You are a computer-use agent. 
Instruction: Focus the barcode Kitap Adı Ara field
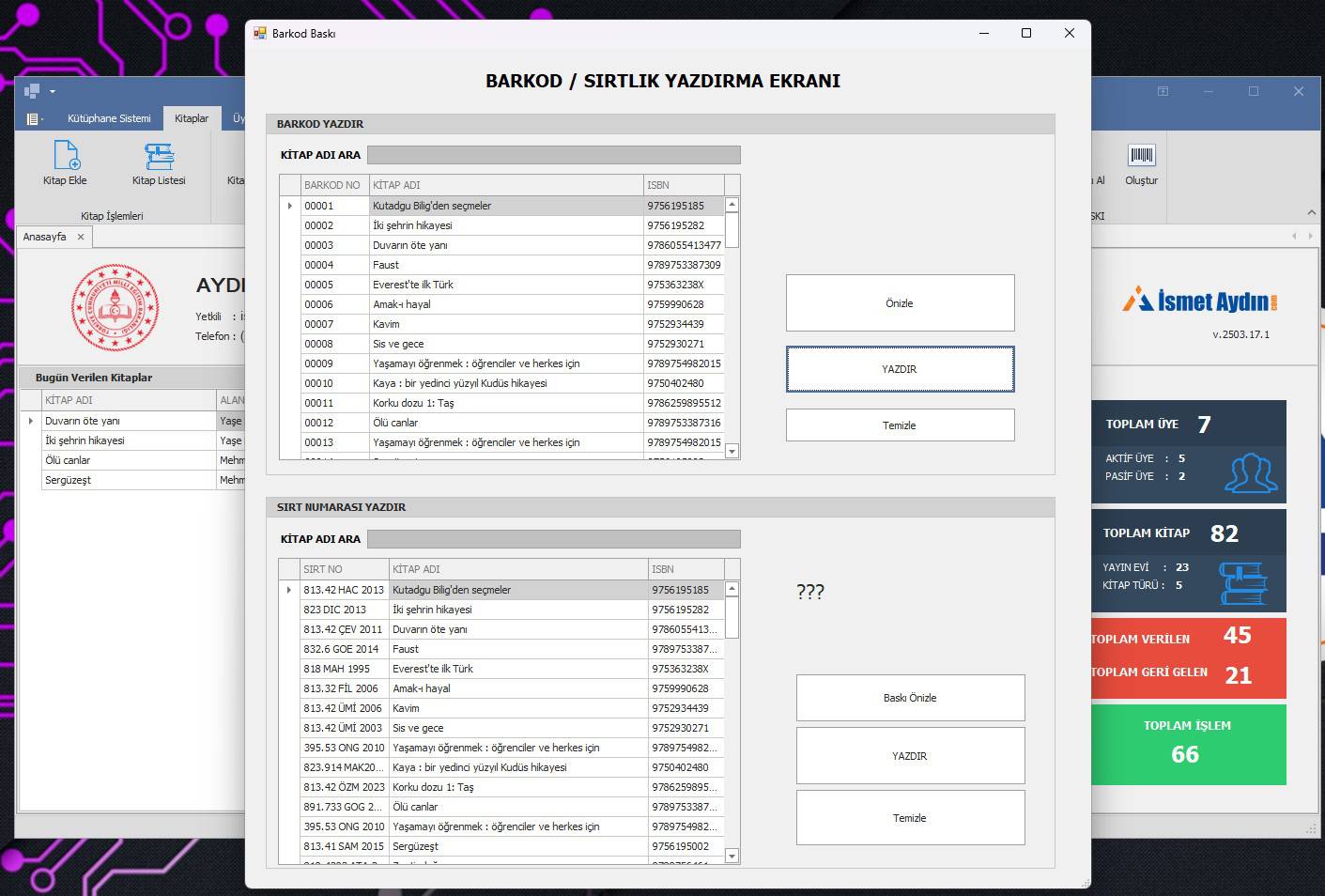[x=553, y=155]
